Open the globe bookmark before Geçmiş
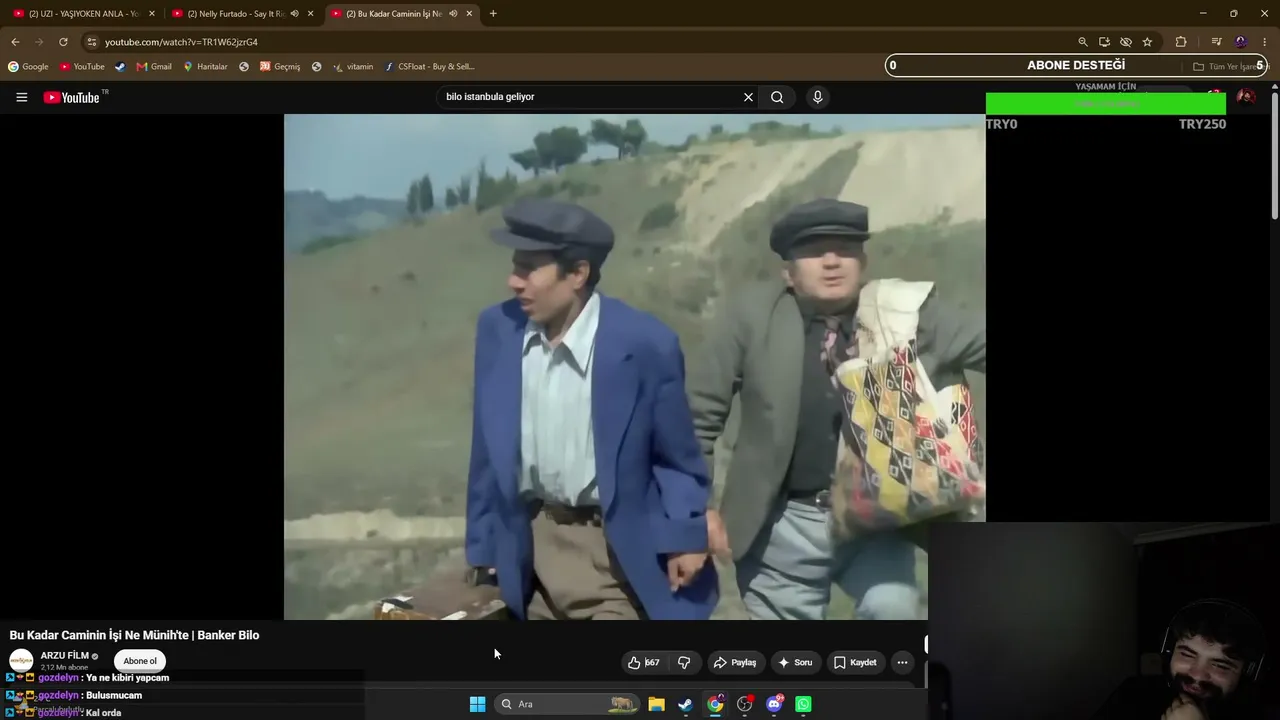The height and width of the screenshot is (720, 1280). click(x=244, y=67)
